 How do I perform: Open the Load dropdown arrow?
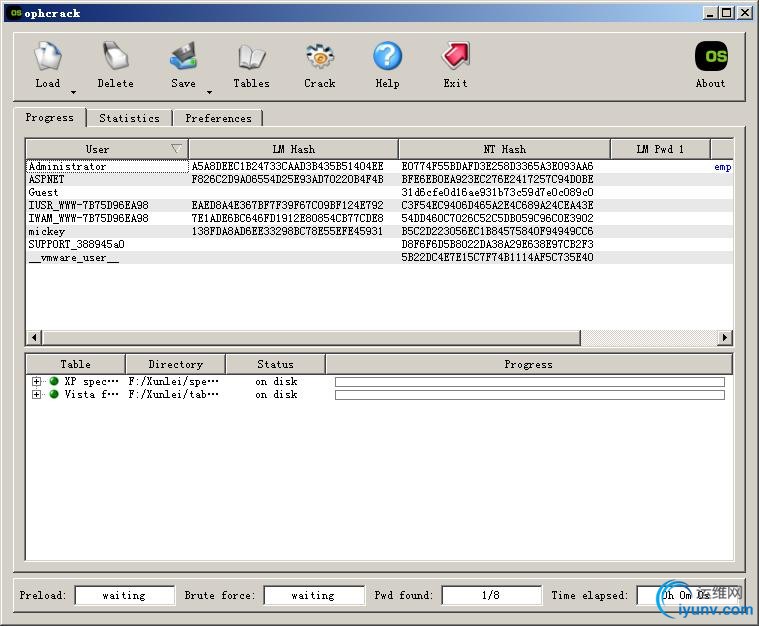pyautogui.click(x=73, y=92)
